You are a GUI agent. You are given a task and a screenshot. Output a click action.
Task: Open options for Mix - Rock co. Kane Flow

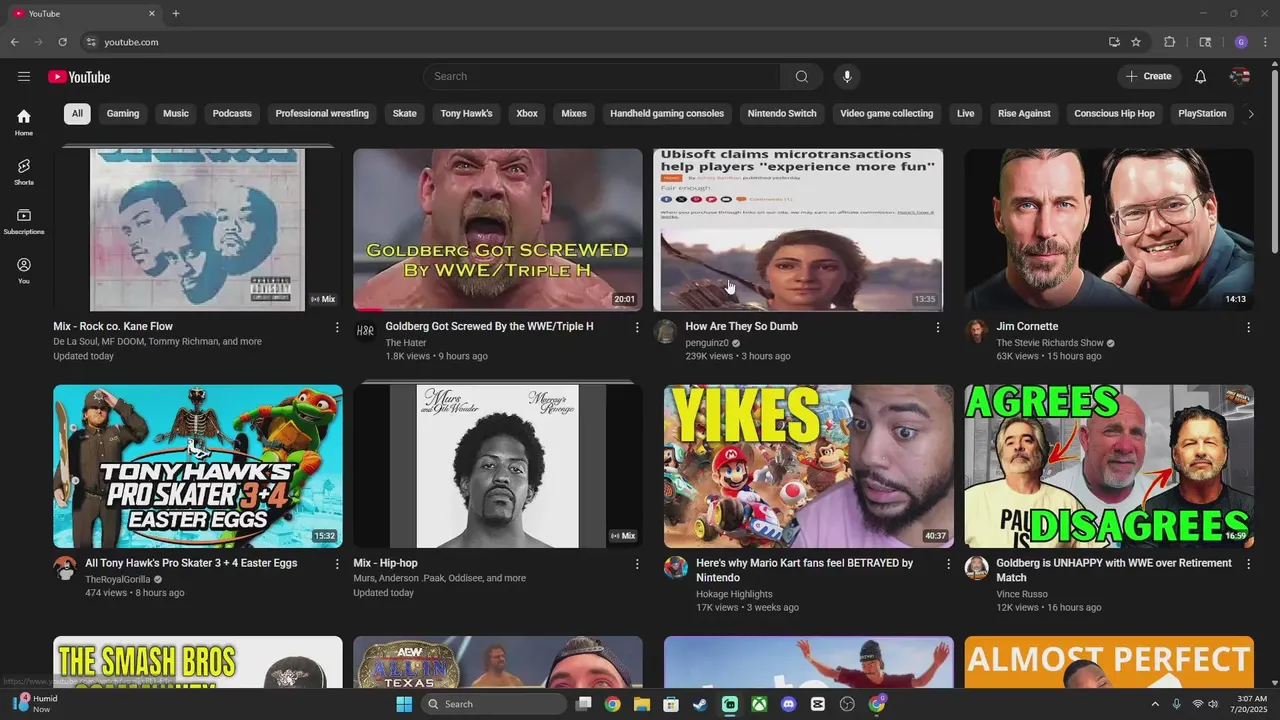337,327
